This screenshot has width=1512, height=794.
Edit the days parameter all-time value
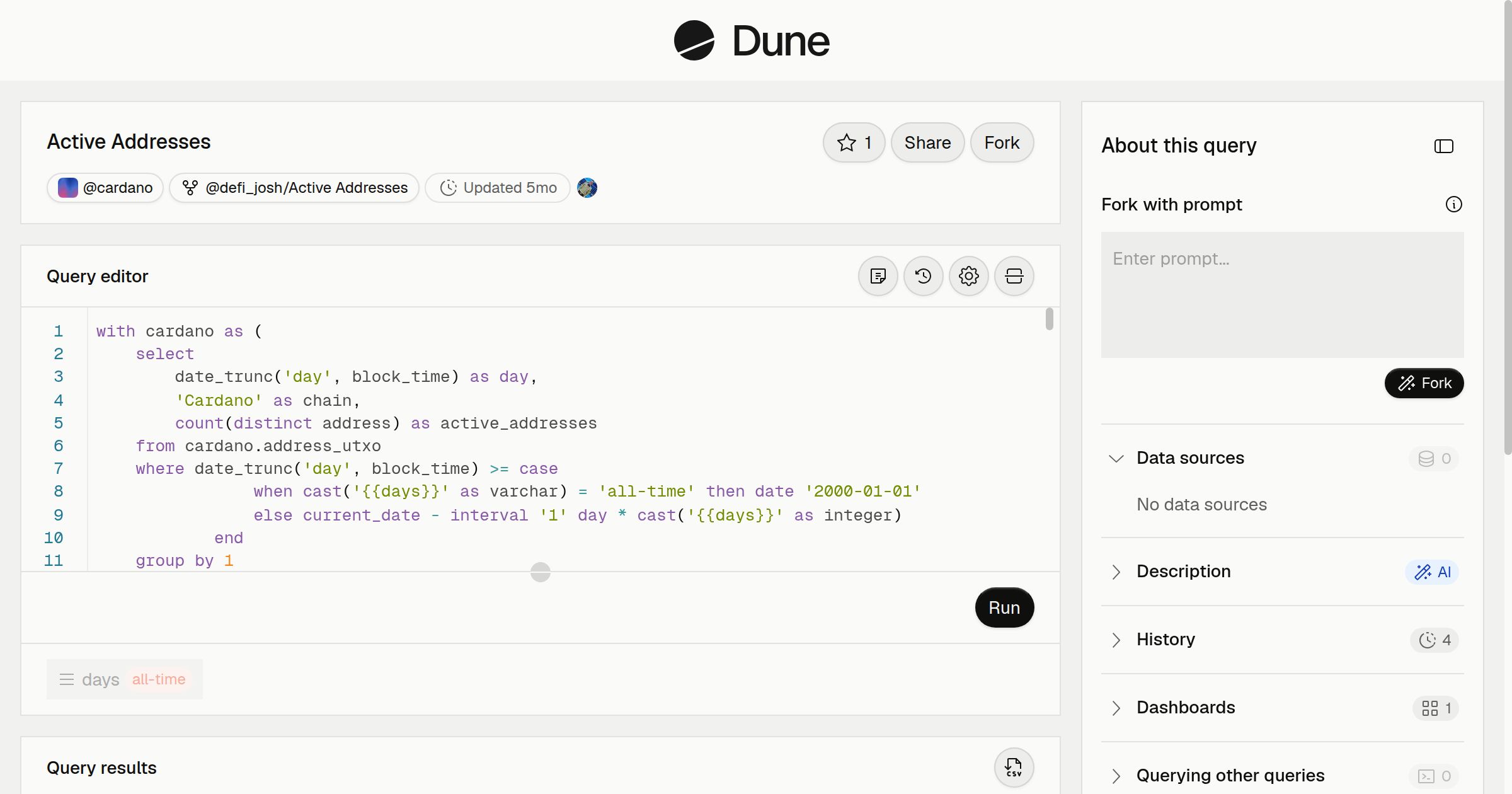point(159,679)
